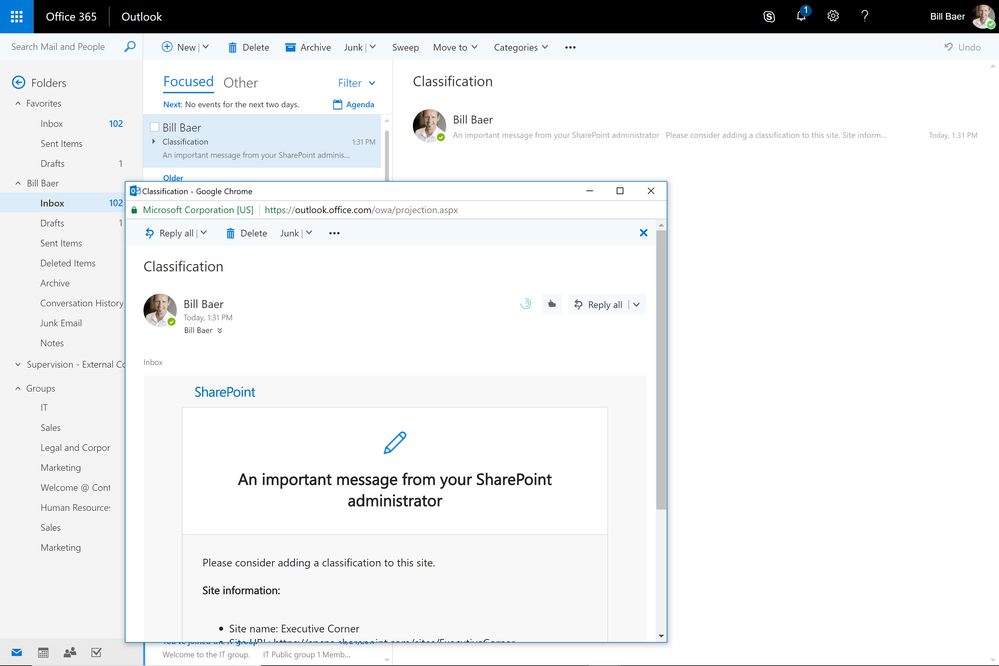The width and height of the screenshot is (999, 666).
Task: Expand Supervision - External folder
Action: (x=18, y=365)
